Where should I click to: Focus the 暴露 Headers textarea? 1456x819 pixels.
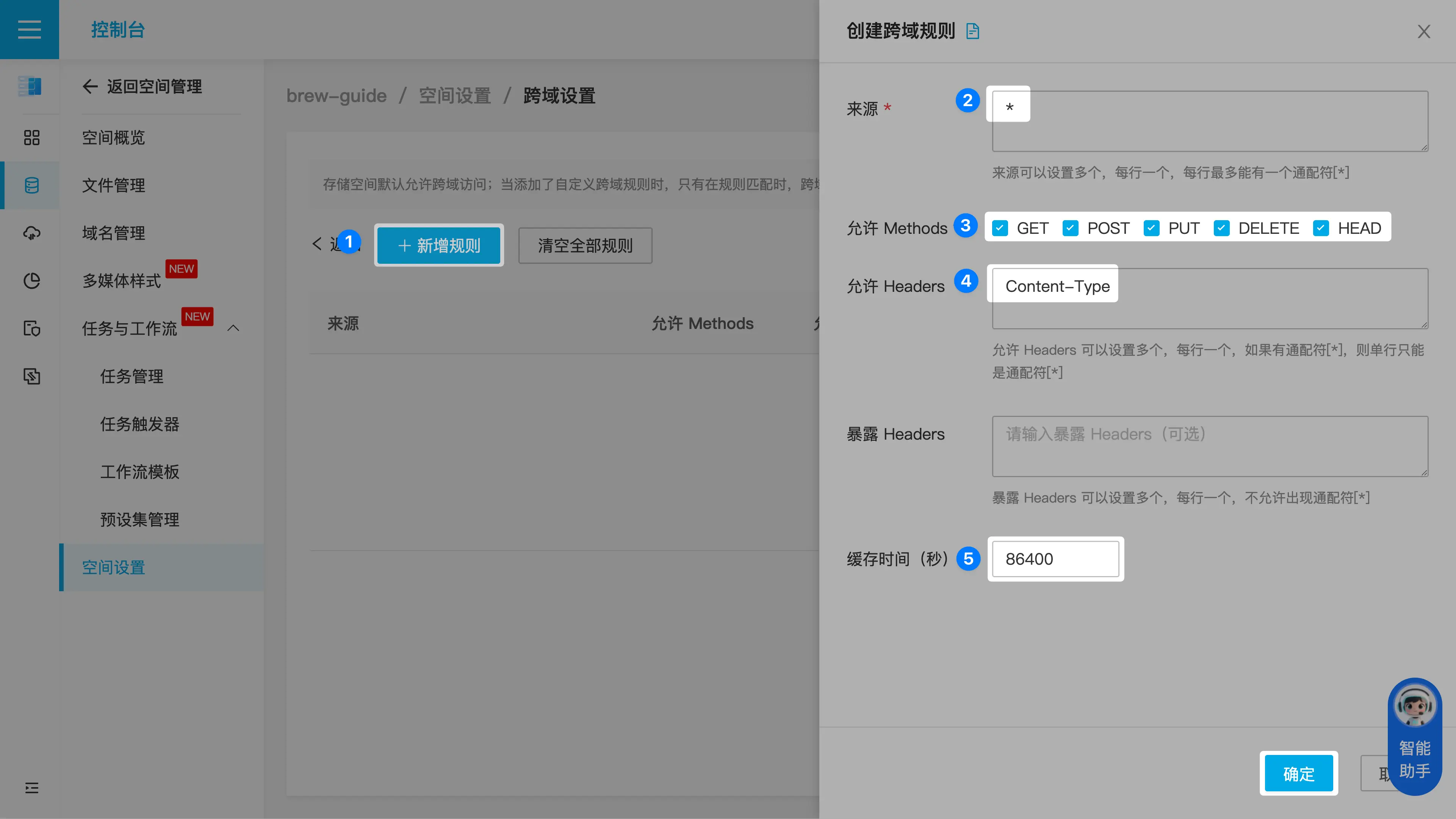(1210, 446)
